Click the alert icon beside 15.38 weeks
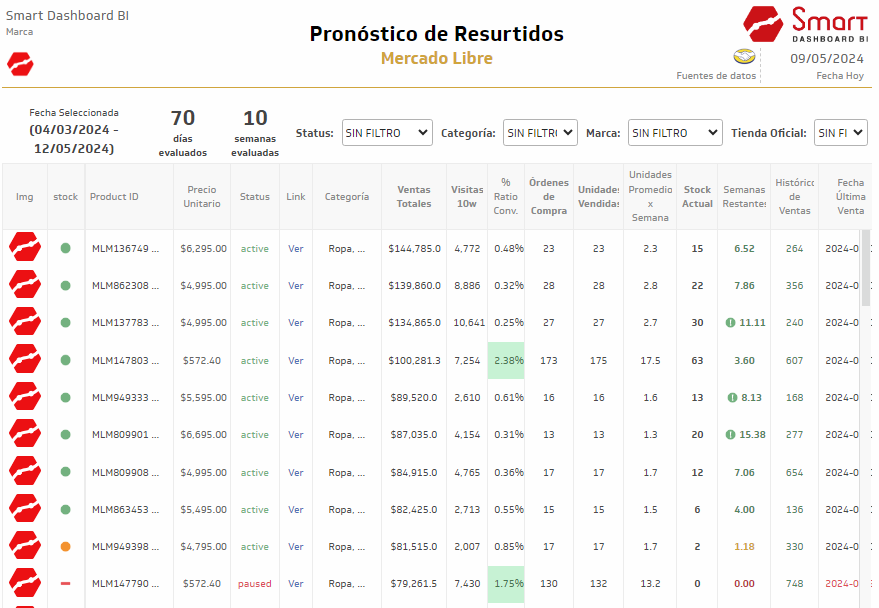This screenshot has width=879, height=608. click(x=730, y=435)
